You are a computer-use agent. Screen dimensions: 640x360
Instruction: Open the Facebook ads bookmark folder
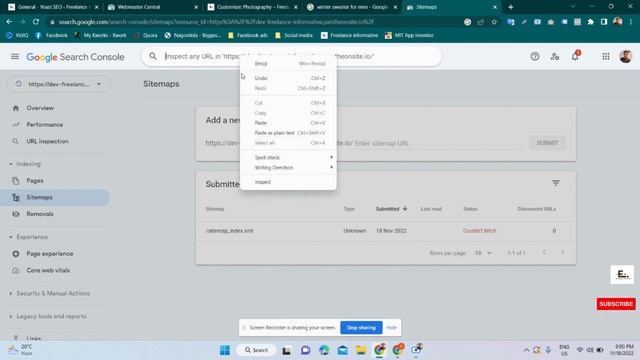tap(247, 36)
